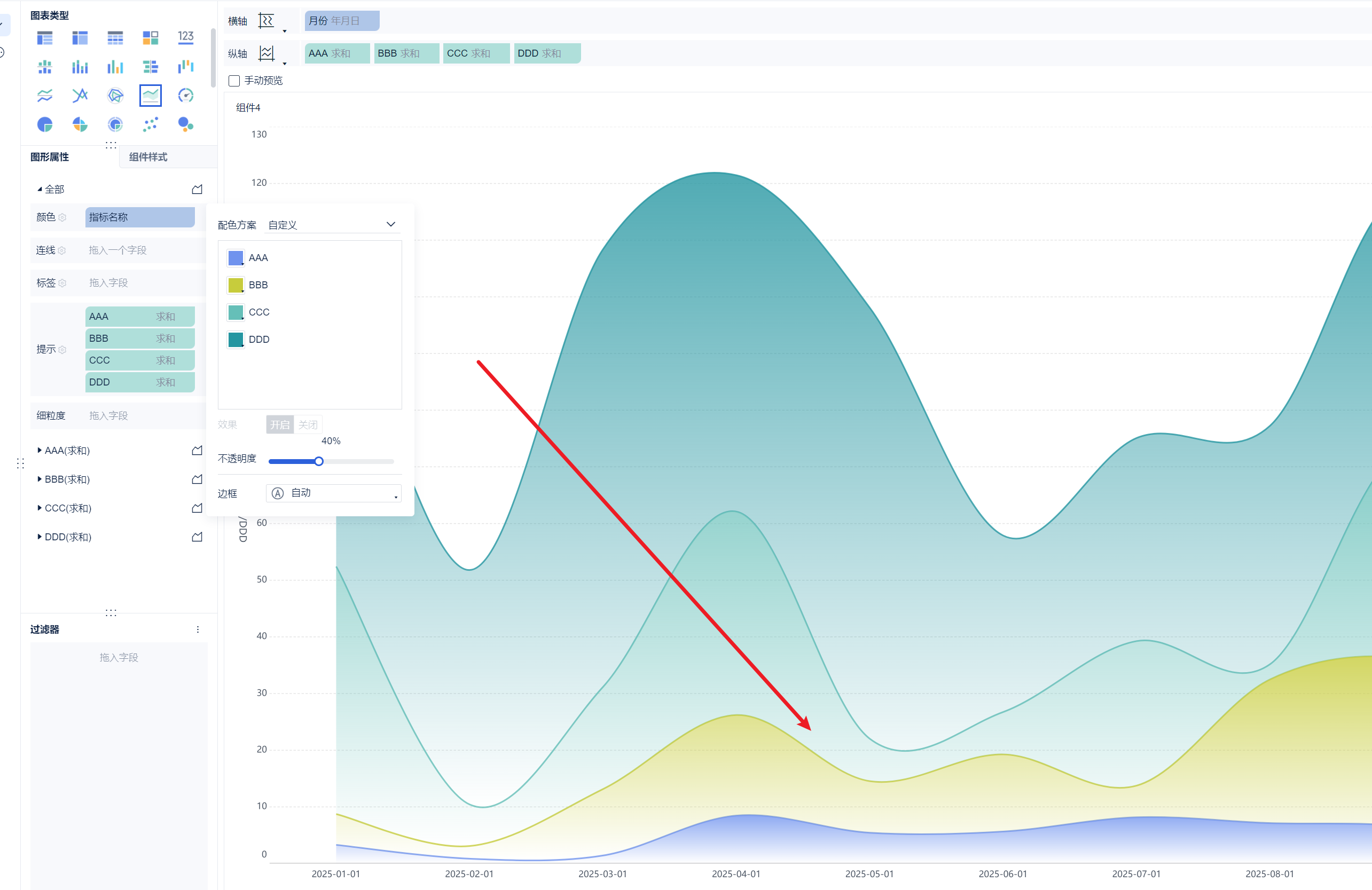Open the 边框 自动 dropdown
Screen dimensions: 1372x890
click(333, 493)
